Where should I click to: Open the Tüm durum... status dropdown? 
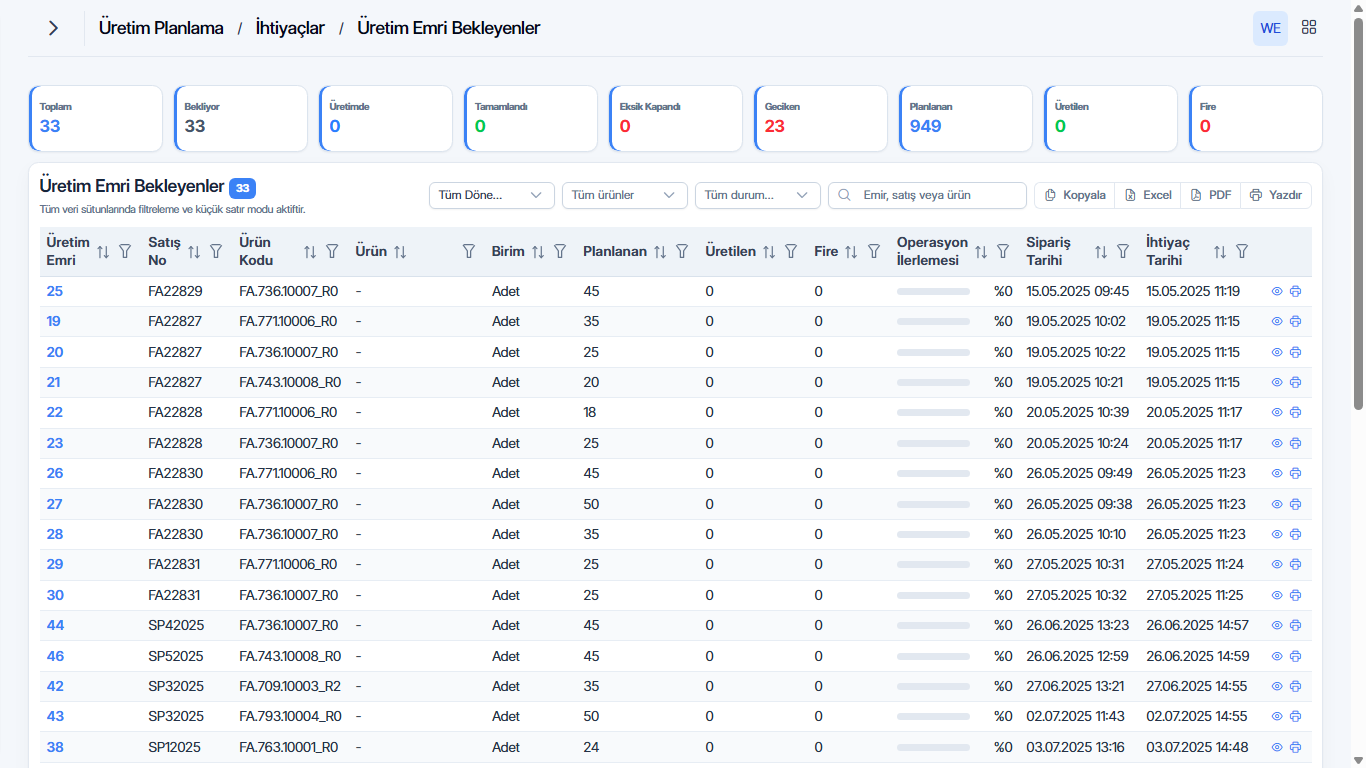point(758,195)
